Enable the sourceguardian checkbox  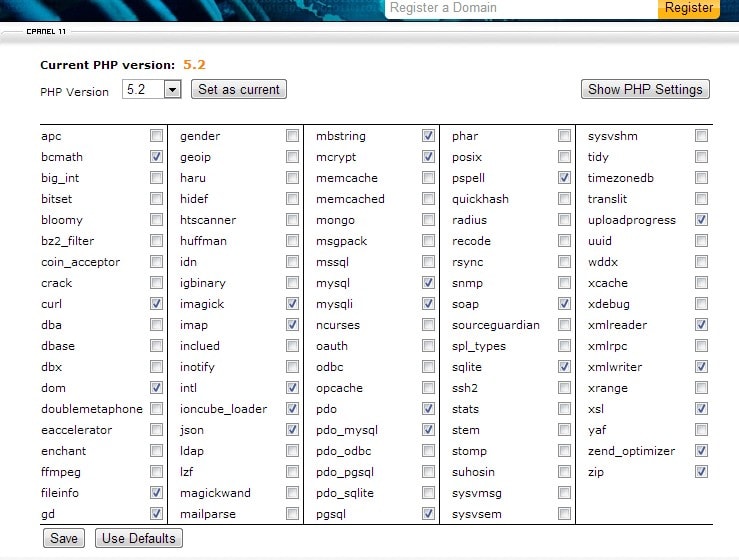pyautogui.click(x=565, y=325)
